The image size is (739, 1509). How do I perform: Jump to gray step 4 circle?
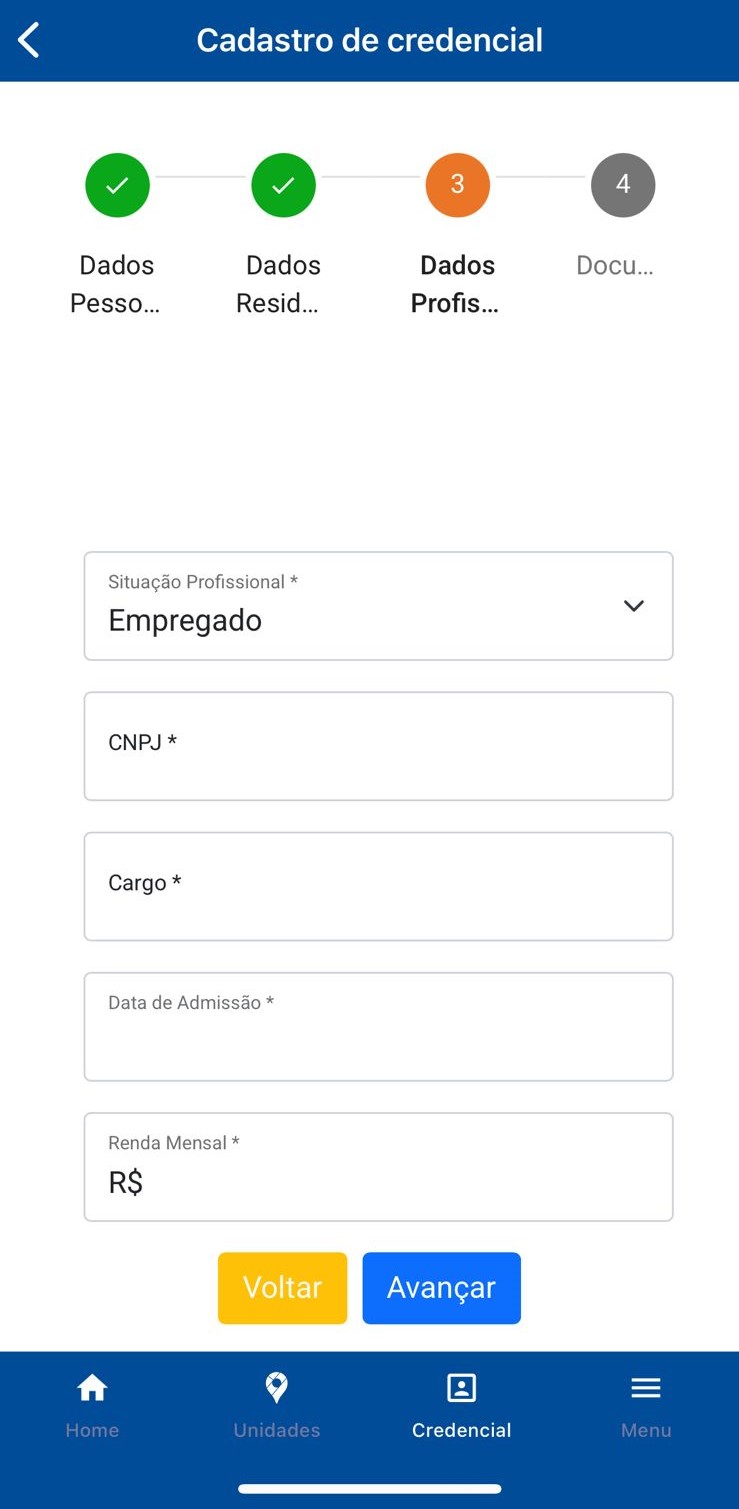(x=623, y=185)
